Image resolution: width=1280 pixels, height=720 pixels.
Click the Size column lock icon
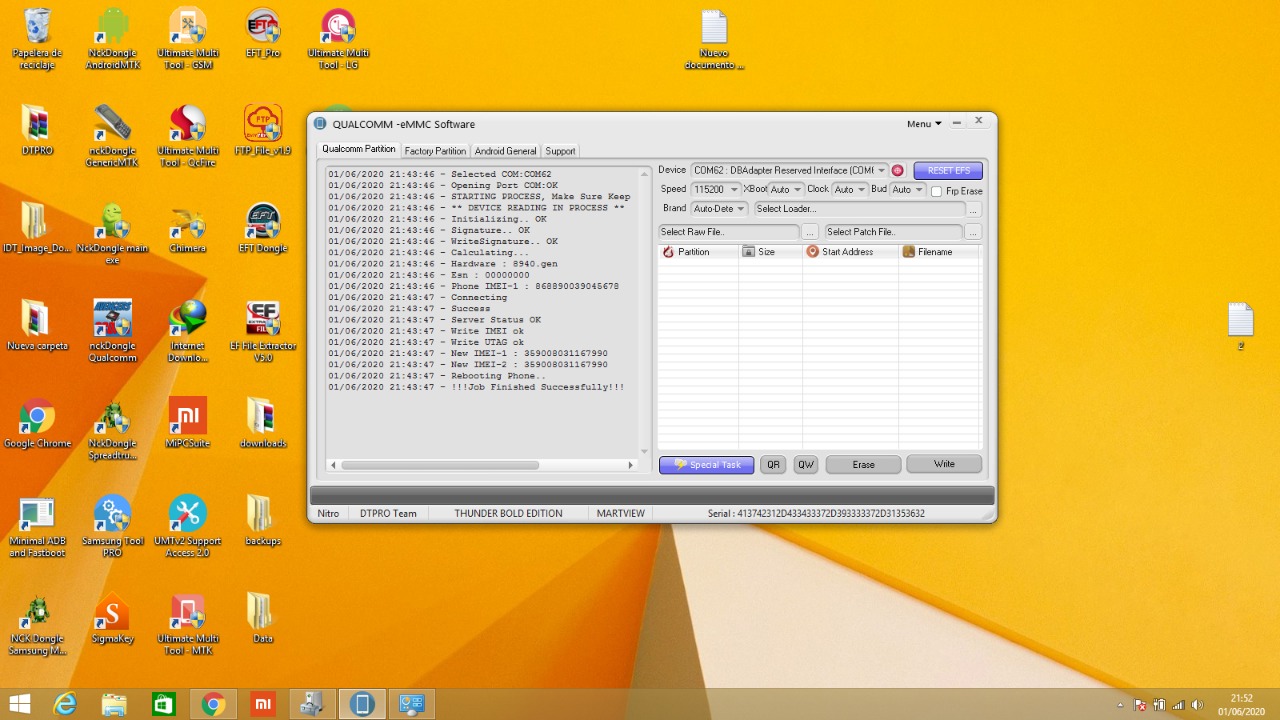pos(748,252)
